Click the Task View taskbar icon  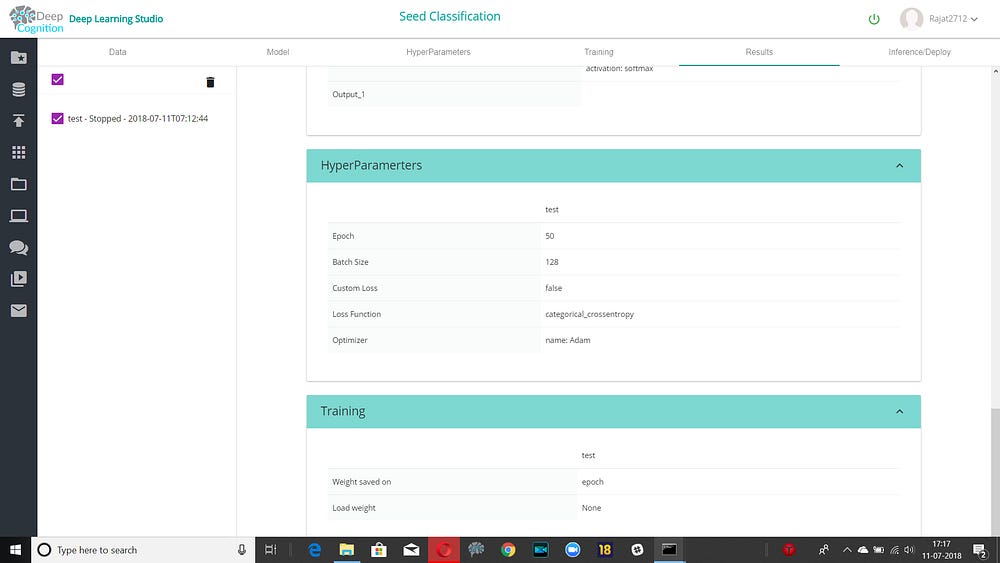[270, 550]
